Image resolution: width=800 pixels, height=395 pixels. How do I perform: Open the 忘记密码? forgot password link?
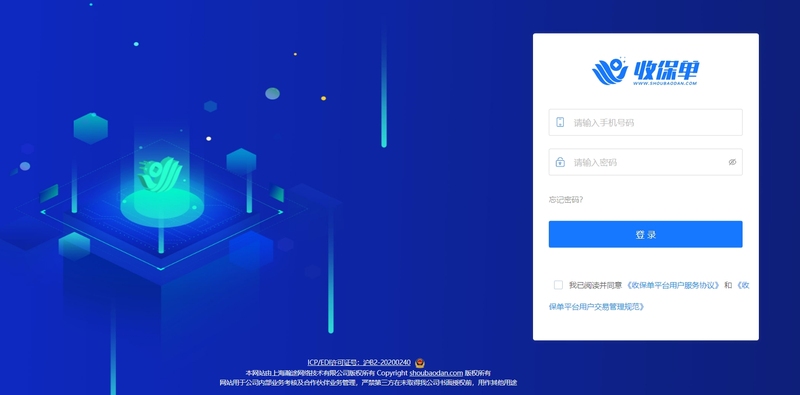click(566, 200)
